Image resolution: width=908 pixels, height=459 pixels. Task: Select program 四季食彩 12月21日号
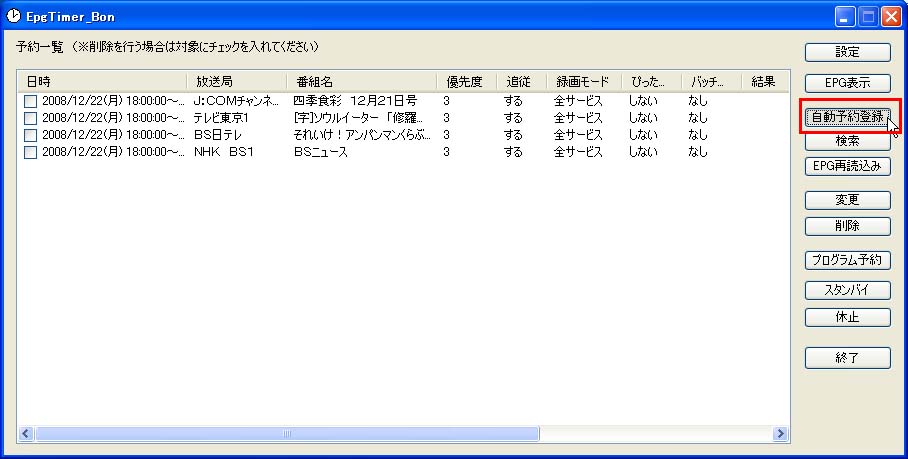click(355, 101)
